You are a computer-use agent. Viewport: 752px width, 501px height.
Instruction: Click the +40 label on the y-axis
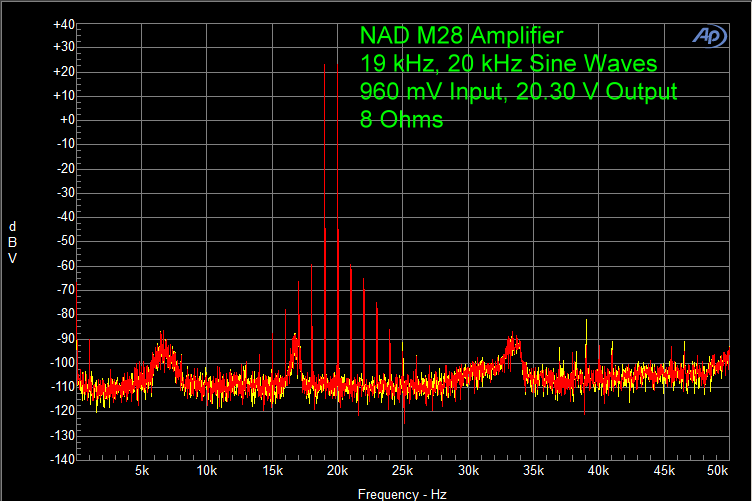(x=62, y=23)
